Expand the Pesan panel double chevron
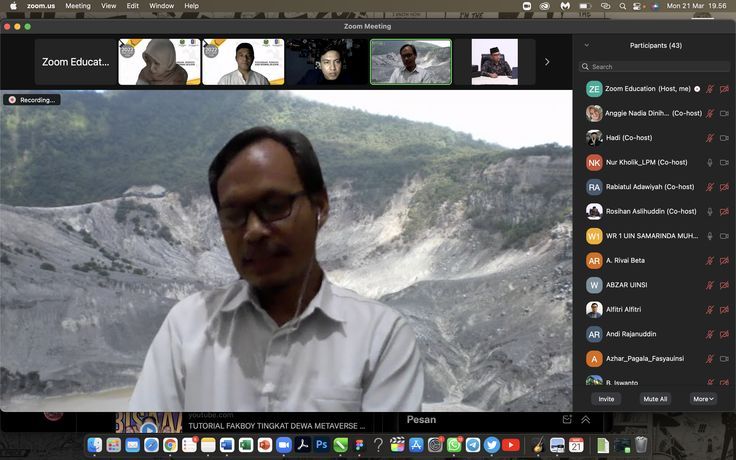Screen dimensions: 736x460 click(x=586, y=420)
